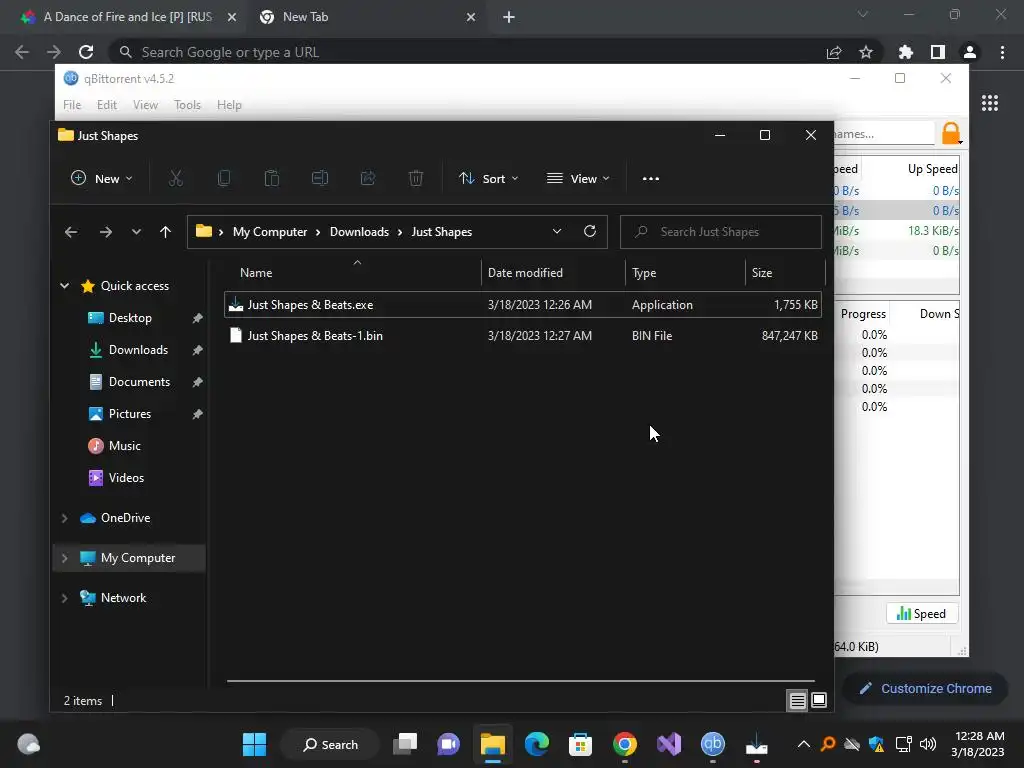Go up one folder level
Image resolution: width=1024 pixels, height=768 pixels.
tap(165, 232)
